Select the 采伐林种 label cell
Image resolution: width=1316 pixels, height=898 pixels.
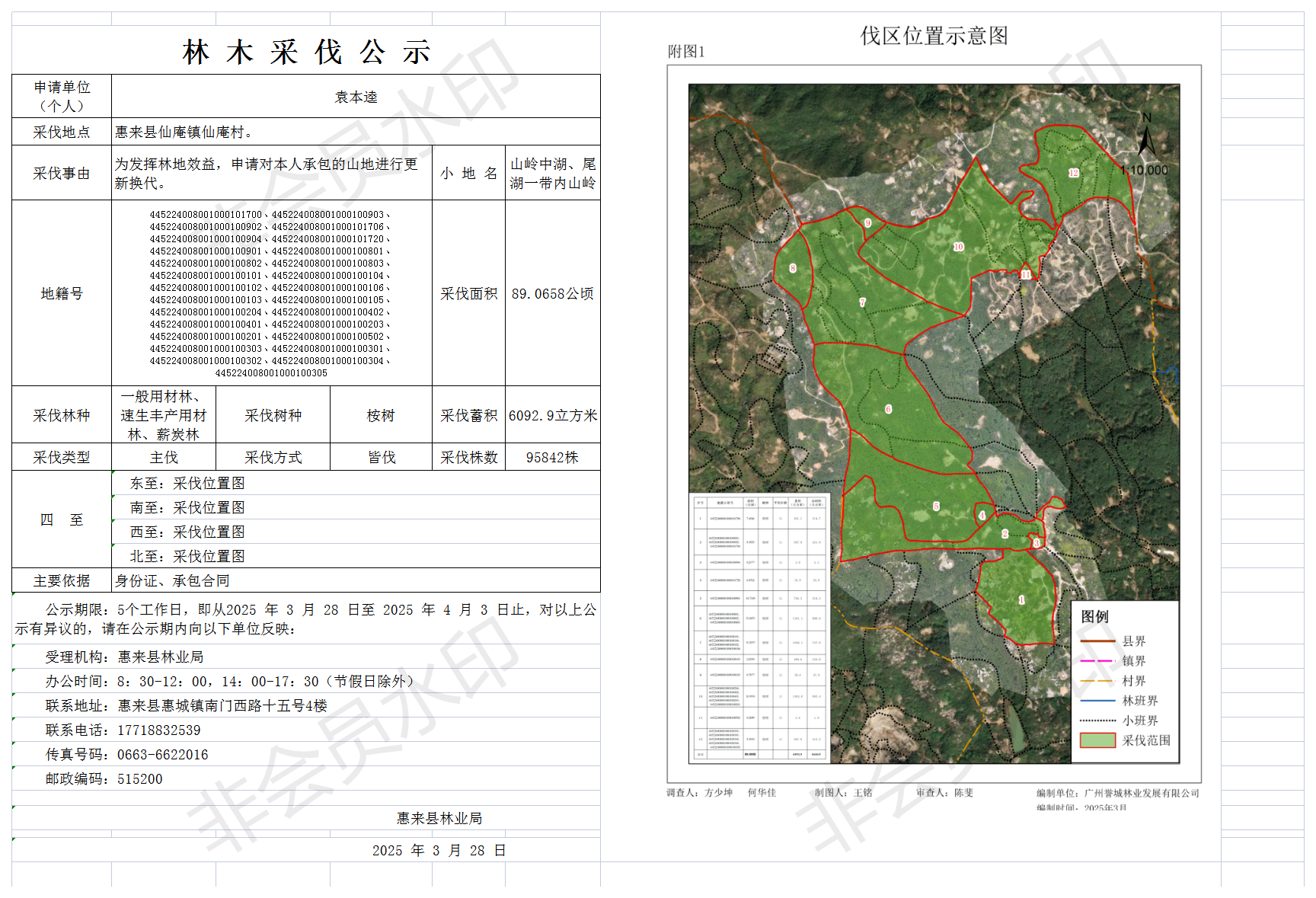click(x=62, y=415)
